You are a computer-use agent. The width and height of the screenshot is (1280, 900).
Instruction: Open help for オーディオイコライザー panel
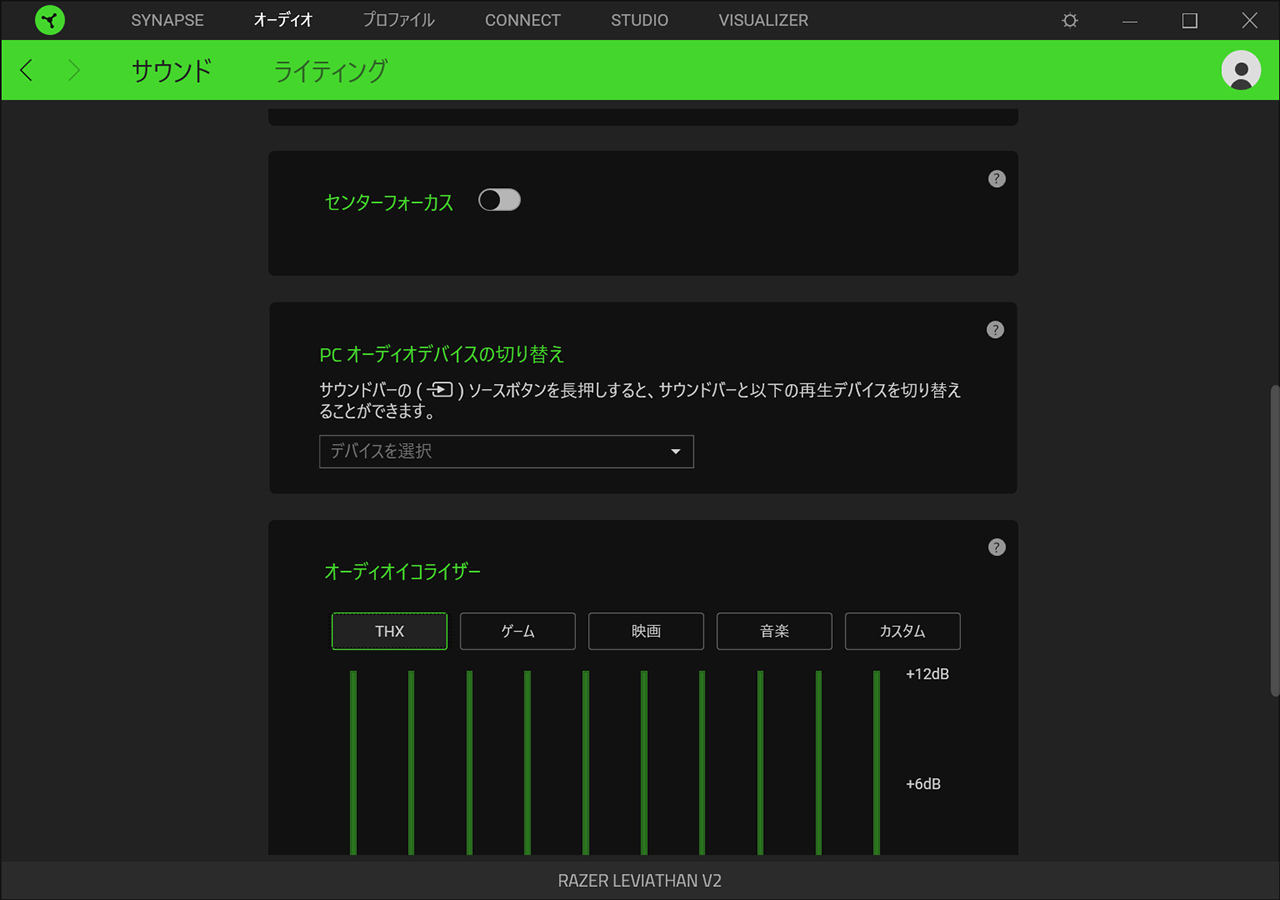point(996,547)
